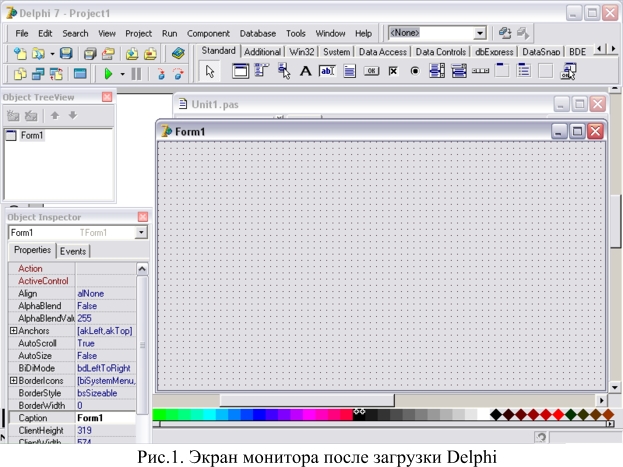Image resolution: width=623 pixels, height=467 pixels.
Task: Click Remove file from project icon
Action: click(x=150, y=53)
